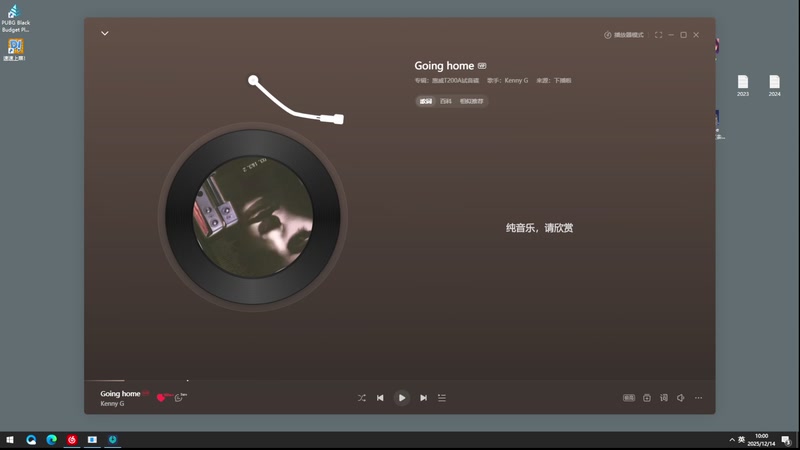Screen dimensions: 800x450
Task: Click the add-to-collection box icon in bottom bar
Action: tap(647, 398)
